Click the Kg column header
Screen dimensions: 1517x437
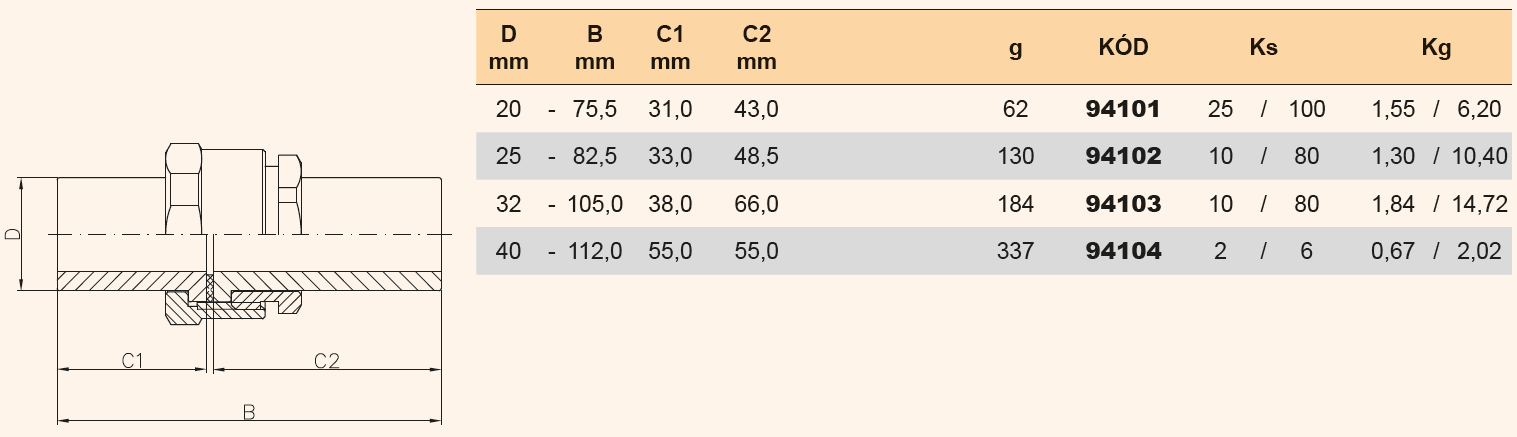pos(1436,47)
